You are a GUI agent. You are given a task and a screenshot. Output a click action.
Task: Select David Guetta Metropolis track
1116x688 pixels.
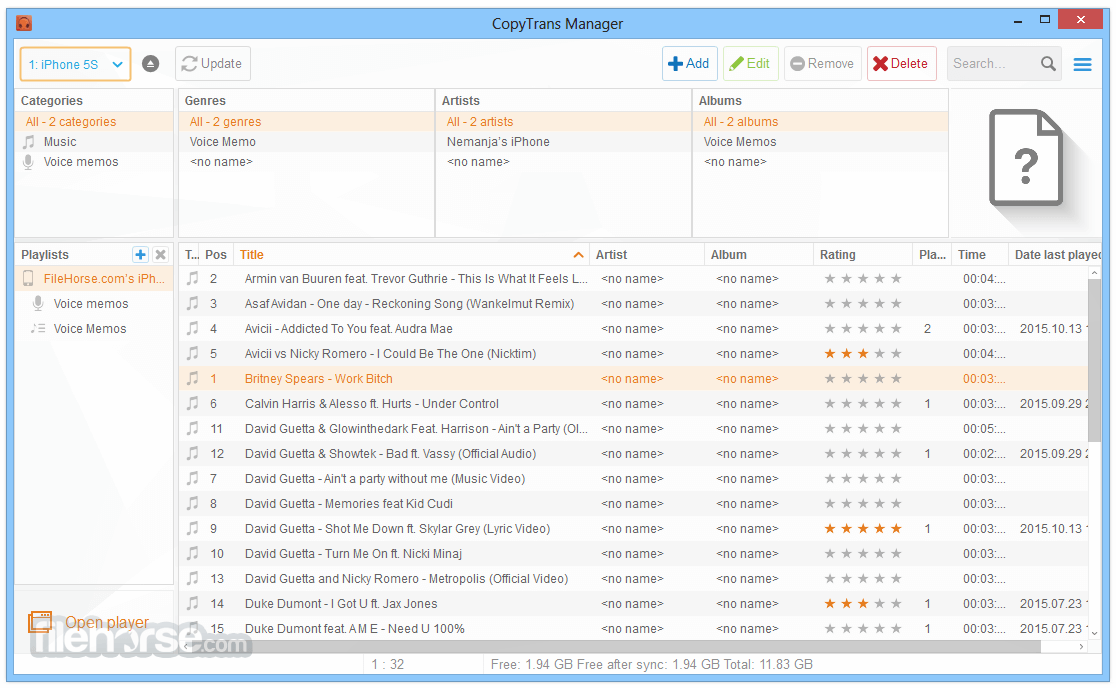633,578
